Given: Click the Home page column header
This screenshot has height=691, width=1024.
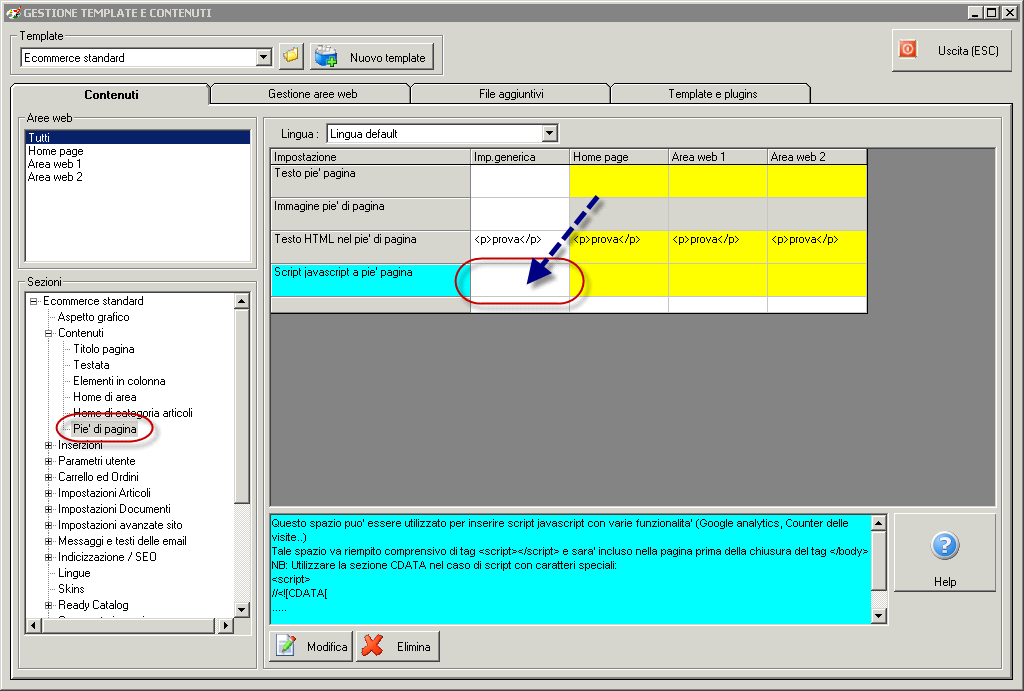Looking at the screenshot, I should point(619,157).
